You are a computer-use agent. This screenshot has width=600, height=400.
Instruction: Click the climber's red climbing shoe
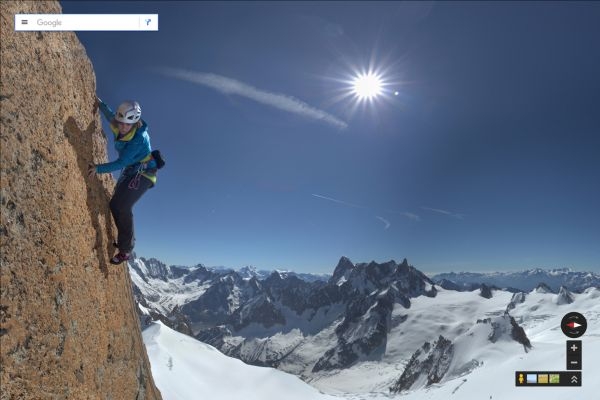click(121, 258)
